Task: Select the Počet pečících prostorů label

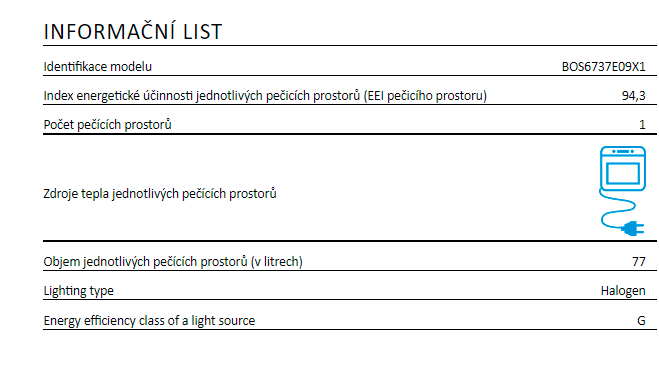Action: tap(108, 125)
